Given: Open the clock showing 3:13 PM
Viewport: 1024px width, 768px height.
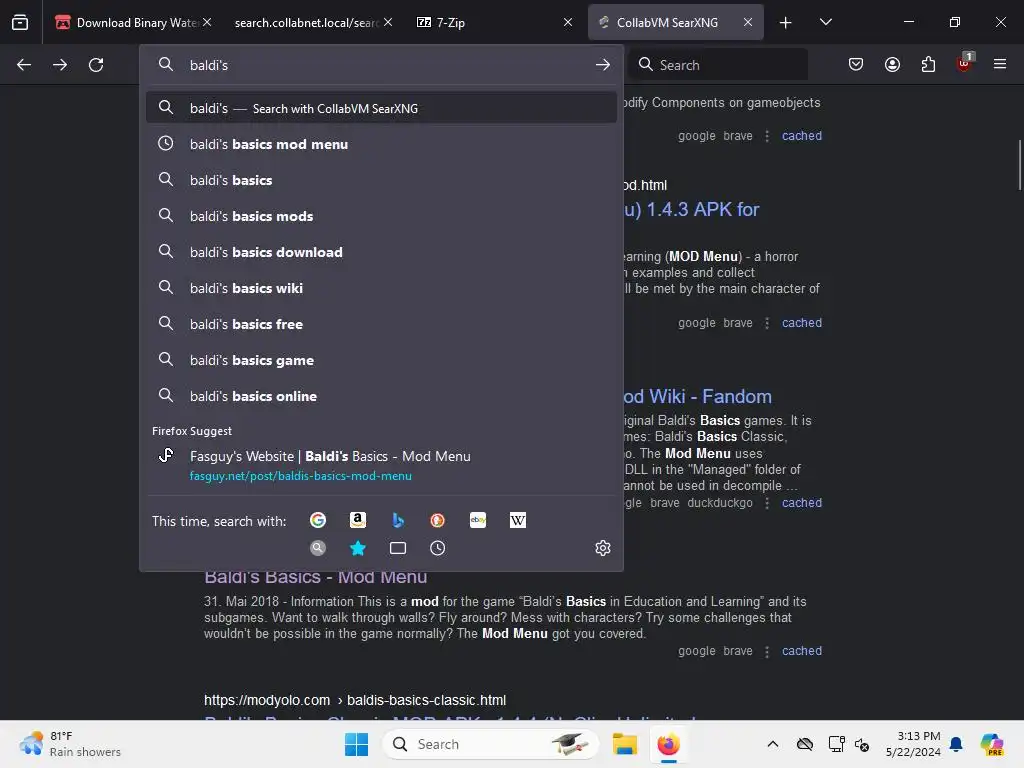Looking at the screenshot, I should point(913,744).
